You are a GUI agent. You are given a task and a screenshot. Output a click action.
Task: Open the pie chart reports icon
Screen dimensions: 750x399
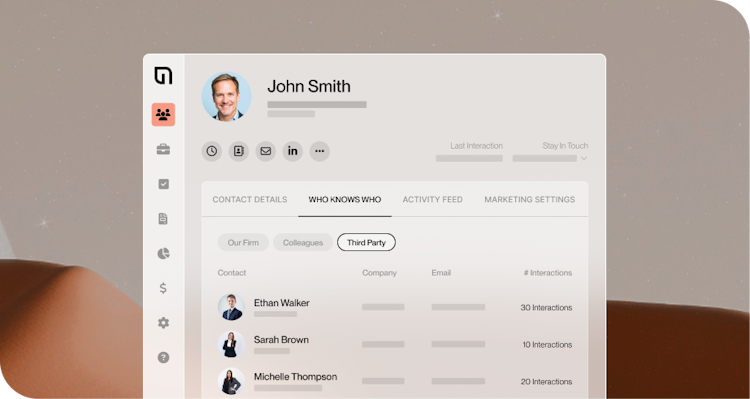pos(163,254)
